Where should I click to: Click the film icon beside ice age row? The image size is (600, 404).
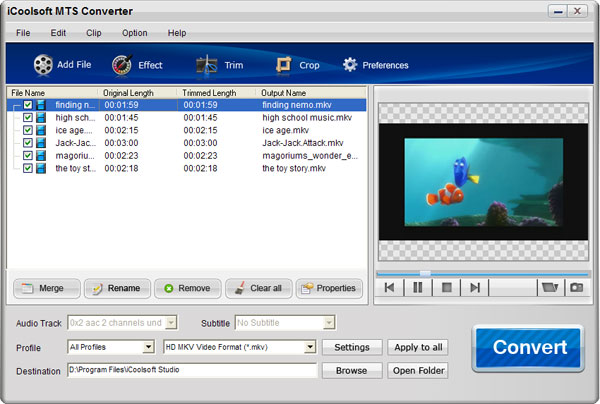[x=41, y=130]
